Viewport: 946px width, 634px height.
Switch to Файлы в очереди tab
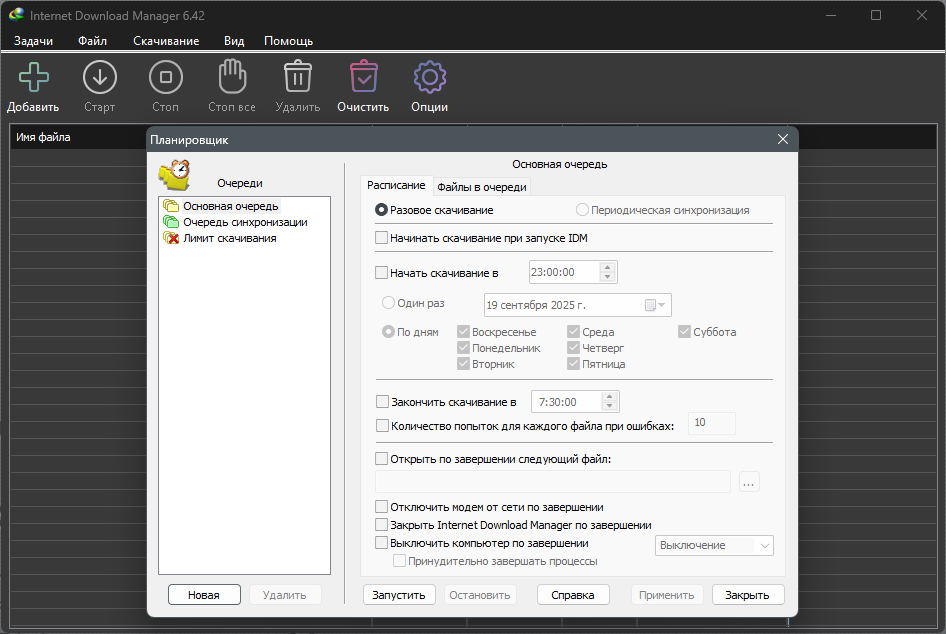pyautogui.click(x=481, y=187)
